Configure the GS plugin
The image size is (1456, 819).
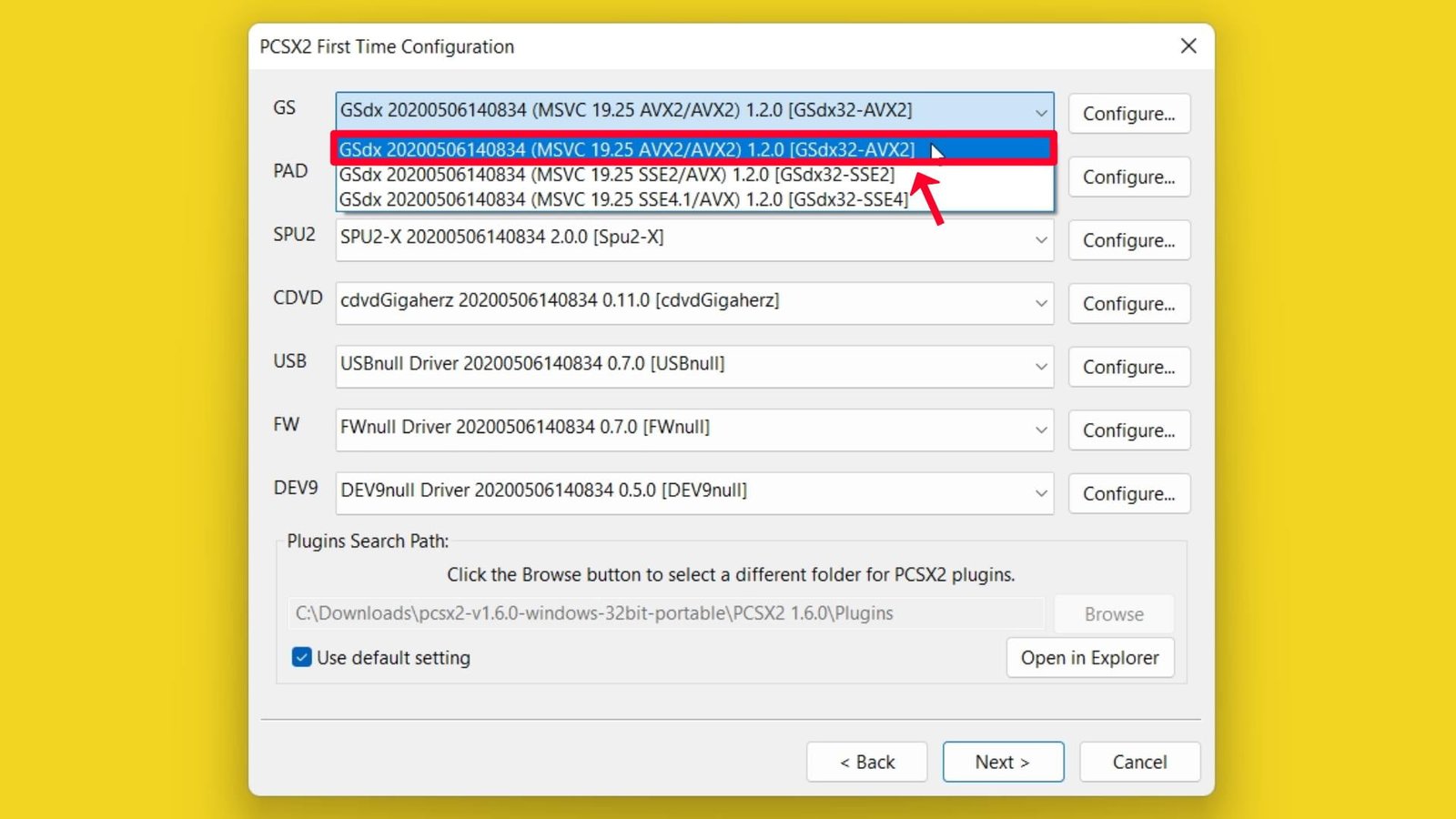(x=1129, y=114)
